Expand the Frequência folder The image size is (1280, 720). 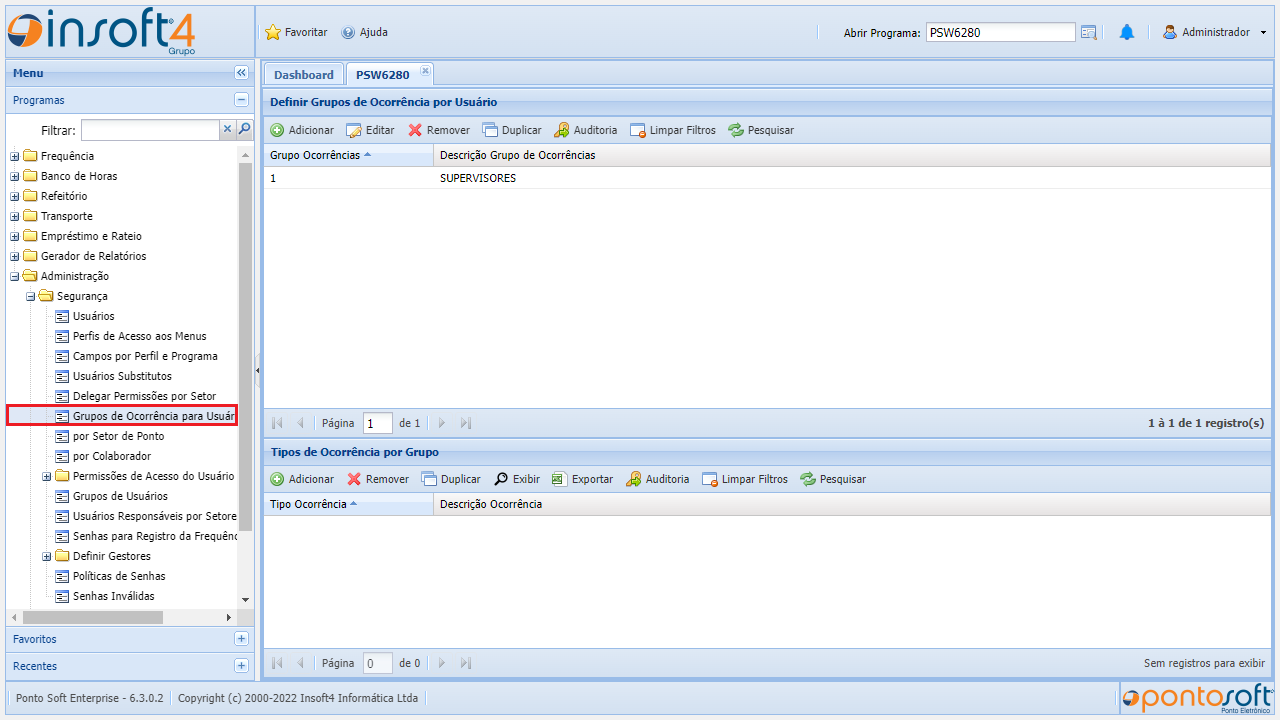(15, 156)
